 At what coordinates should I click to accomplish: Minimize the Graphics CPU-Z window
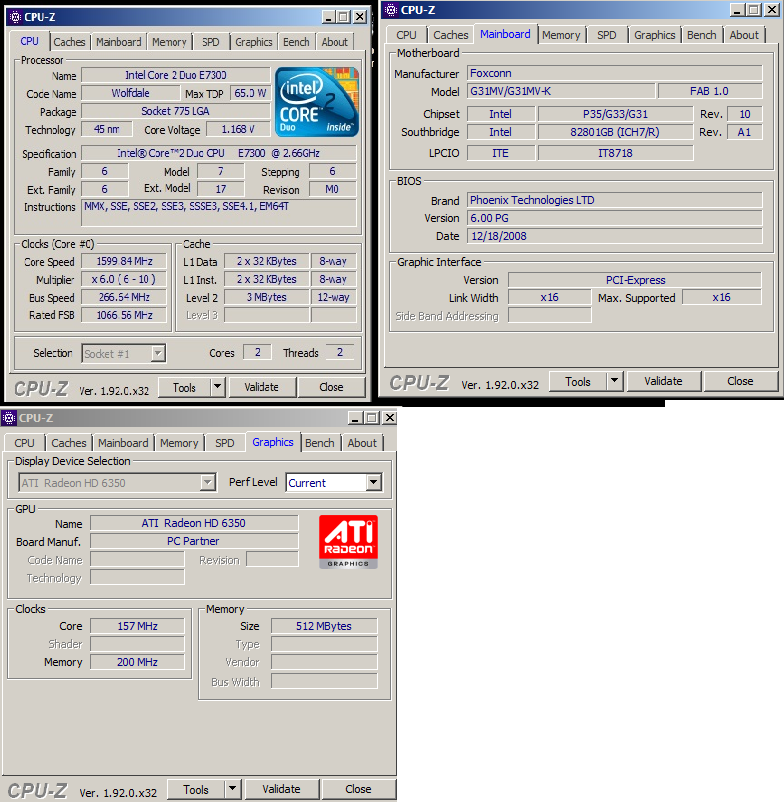pyautogui.click(x=356, y=418)
